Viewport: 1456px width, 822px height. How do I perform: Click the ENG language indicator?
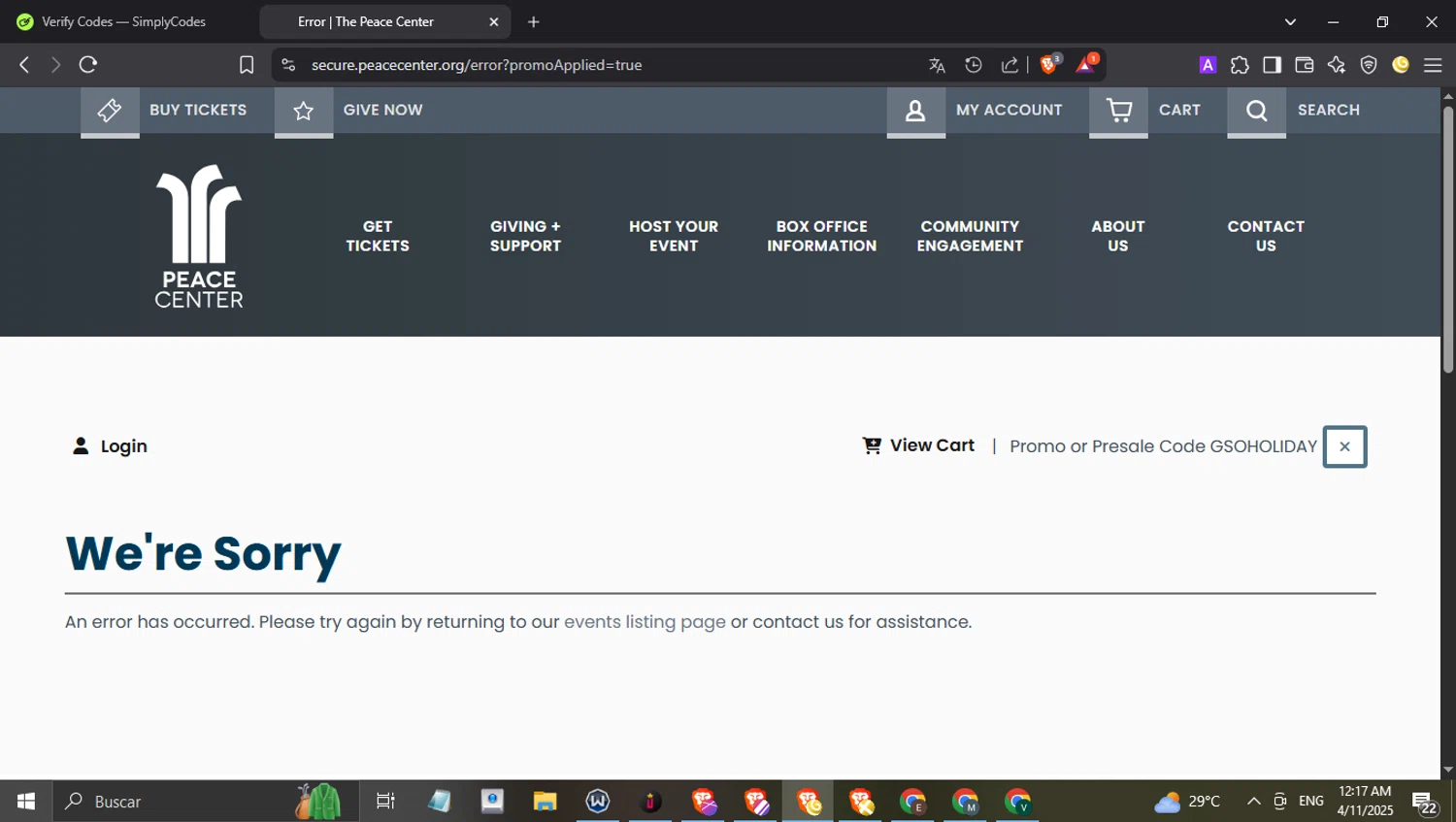coord(1311,802)
